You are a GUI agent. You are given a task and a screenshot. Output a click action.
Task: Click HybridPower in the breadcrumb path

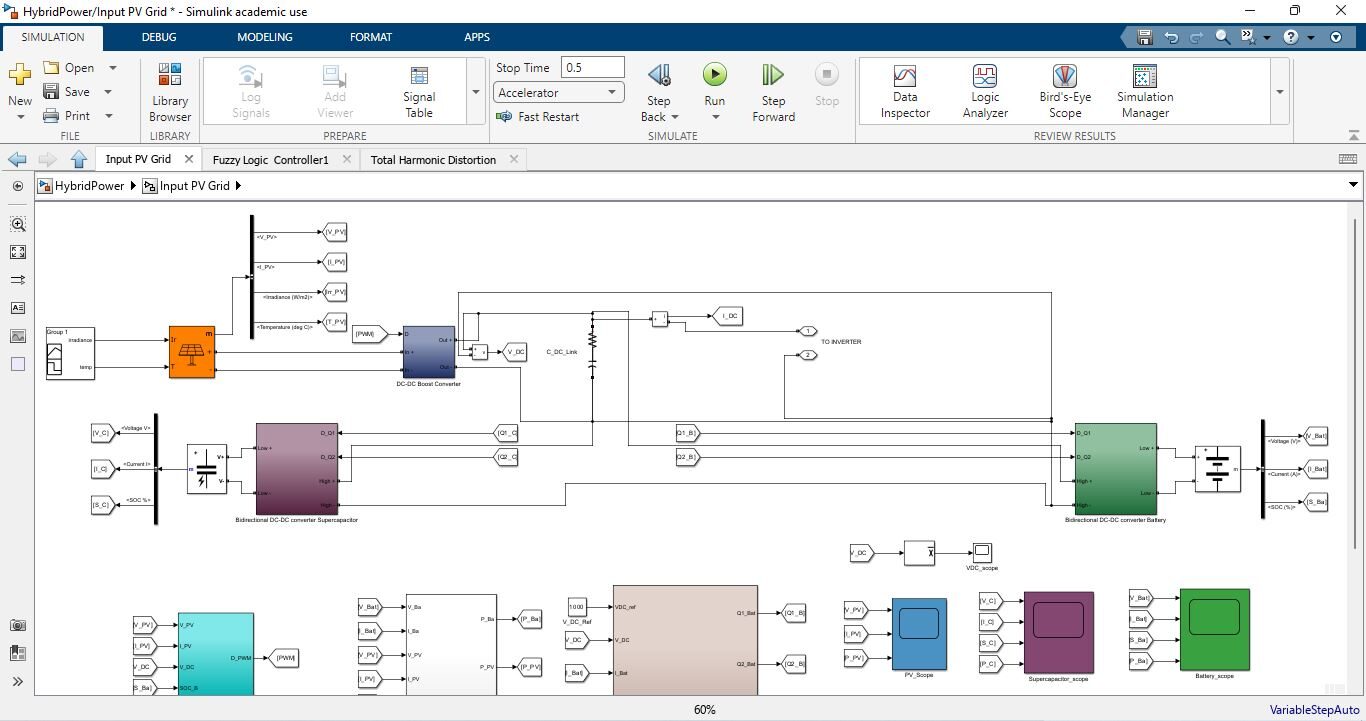[89, 186]
